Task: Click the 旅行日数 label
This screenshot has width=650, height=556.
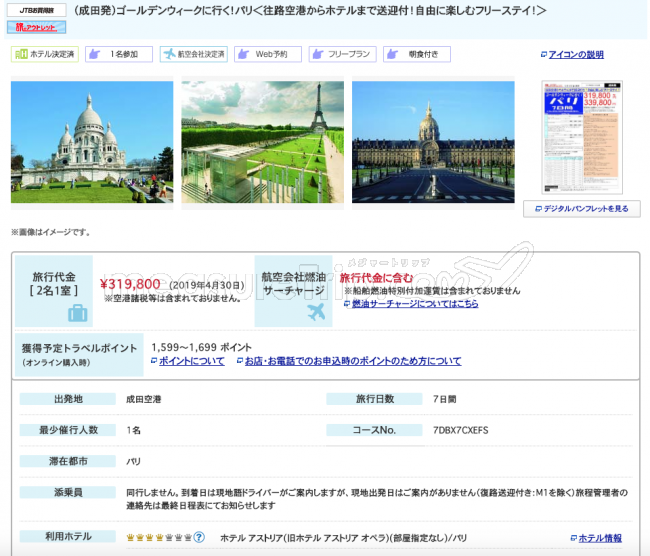Action: tap(374, 399)
